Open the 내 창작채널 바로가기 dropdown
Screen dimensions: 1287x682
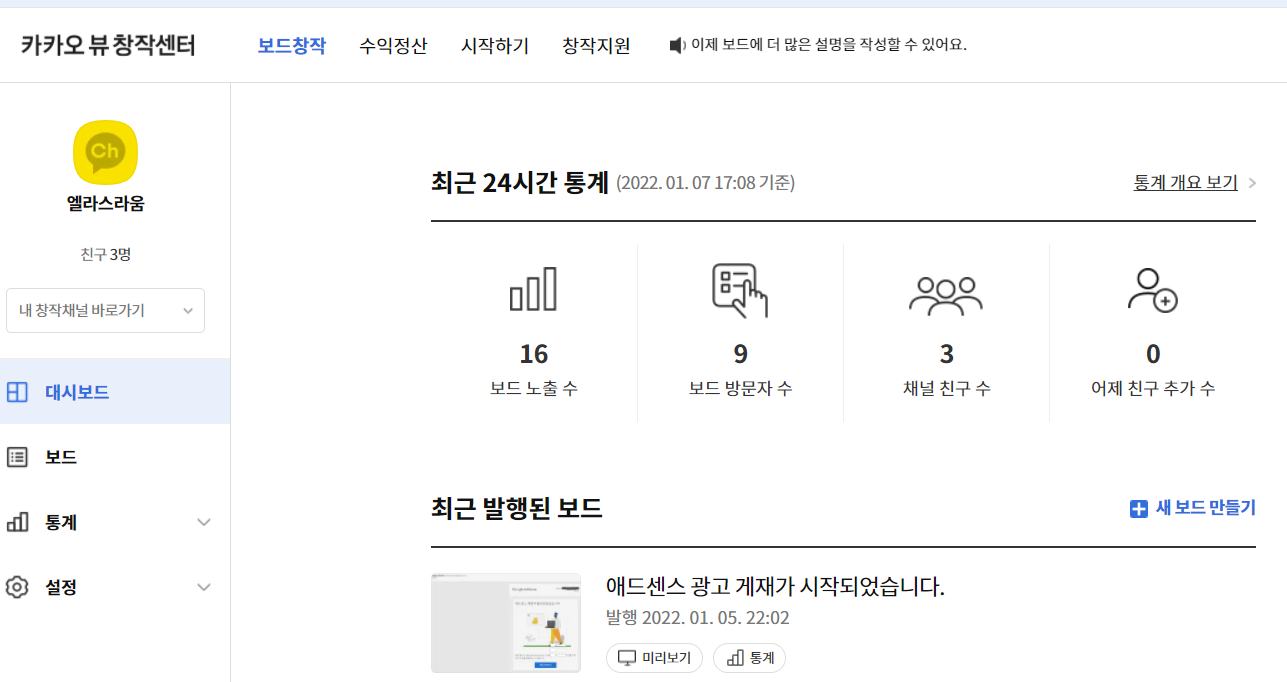pyautogui.click(x=105, y=310)
